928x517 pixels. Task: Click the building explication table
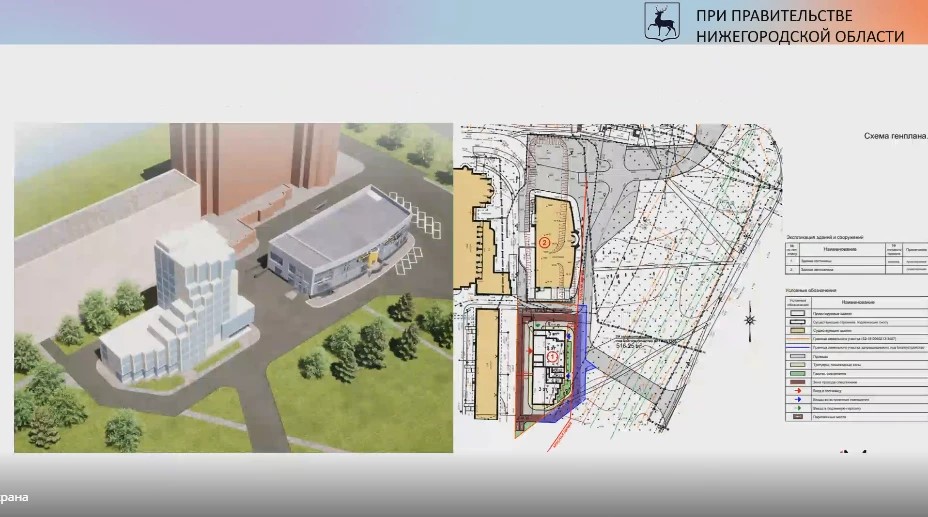point(855,256)
